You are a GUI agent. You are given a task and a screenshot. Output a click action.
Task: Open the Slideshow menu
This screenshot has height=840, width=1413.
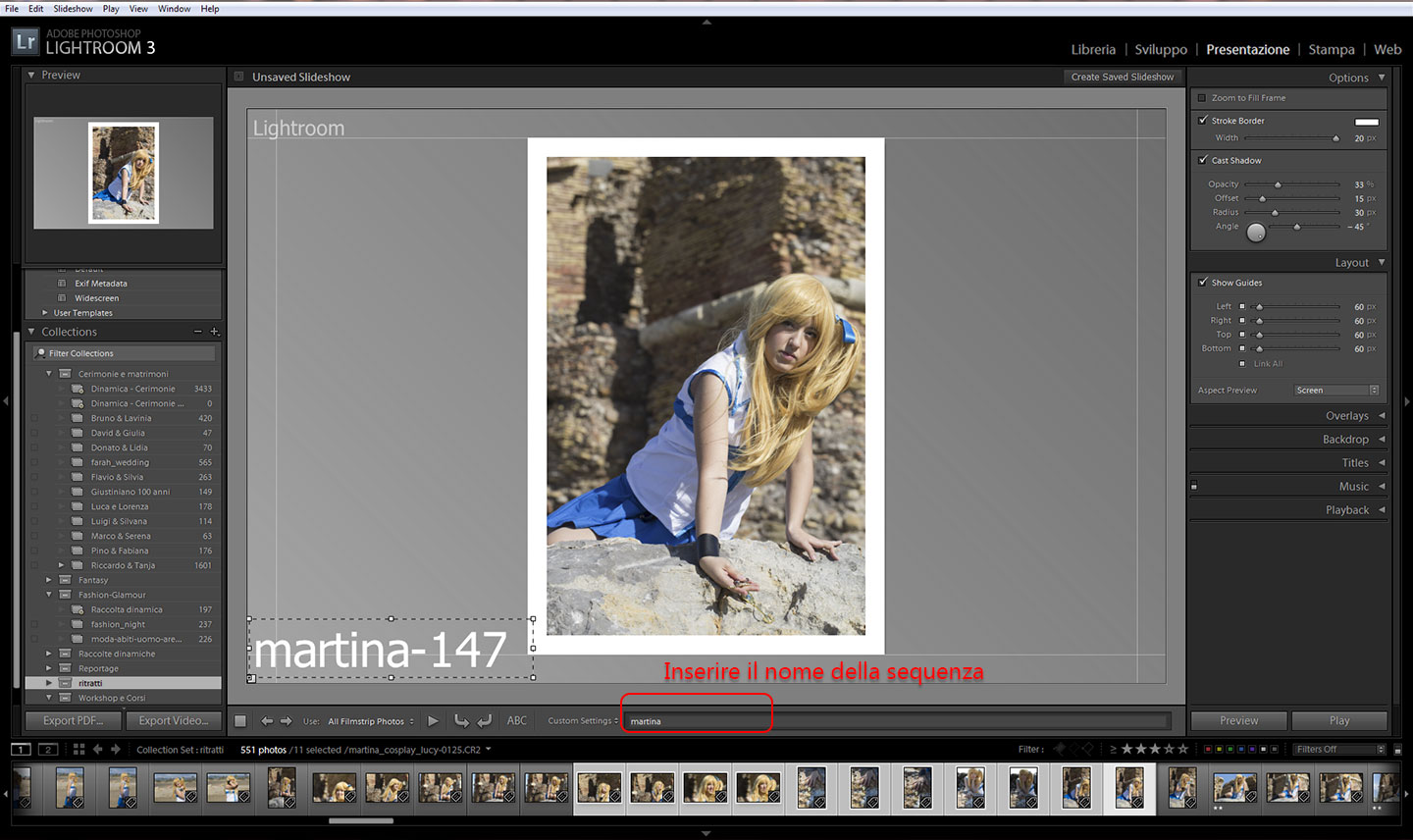(73, 9)
